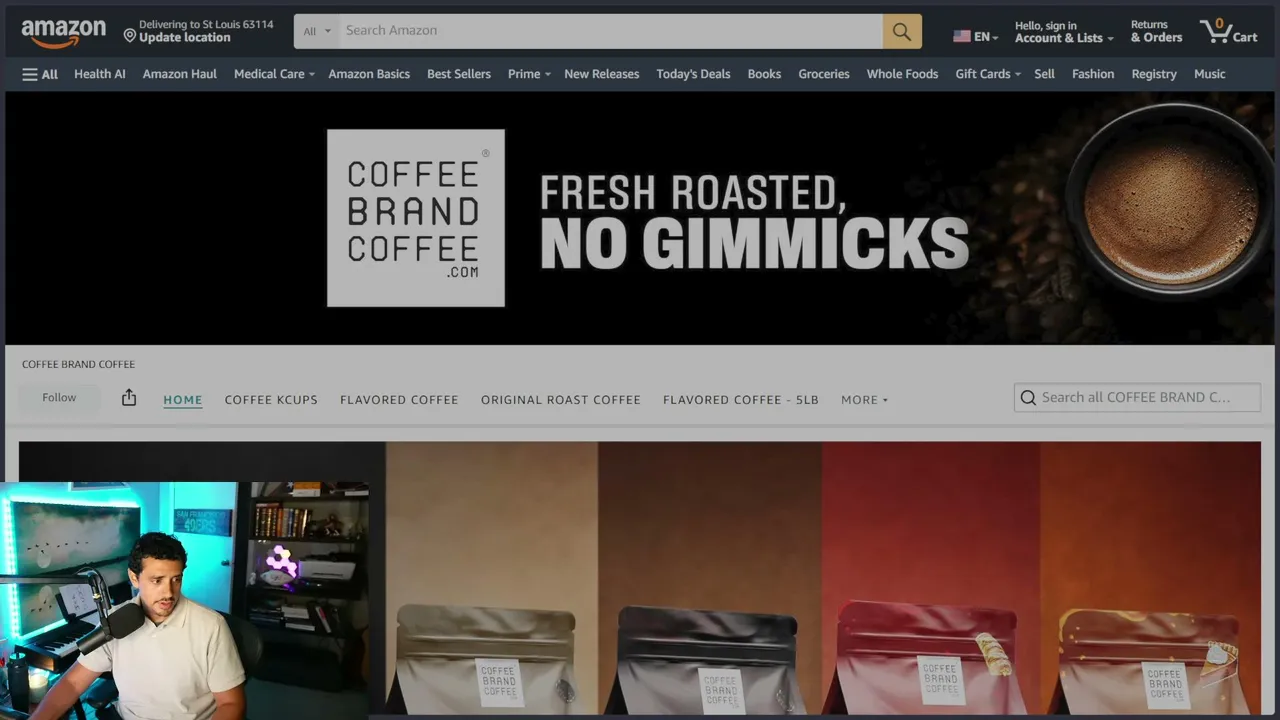Visit New Releases
The width and height of the screenshot is (1280, 720).
tap(602, 74)
